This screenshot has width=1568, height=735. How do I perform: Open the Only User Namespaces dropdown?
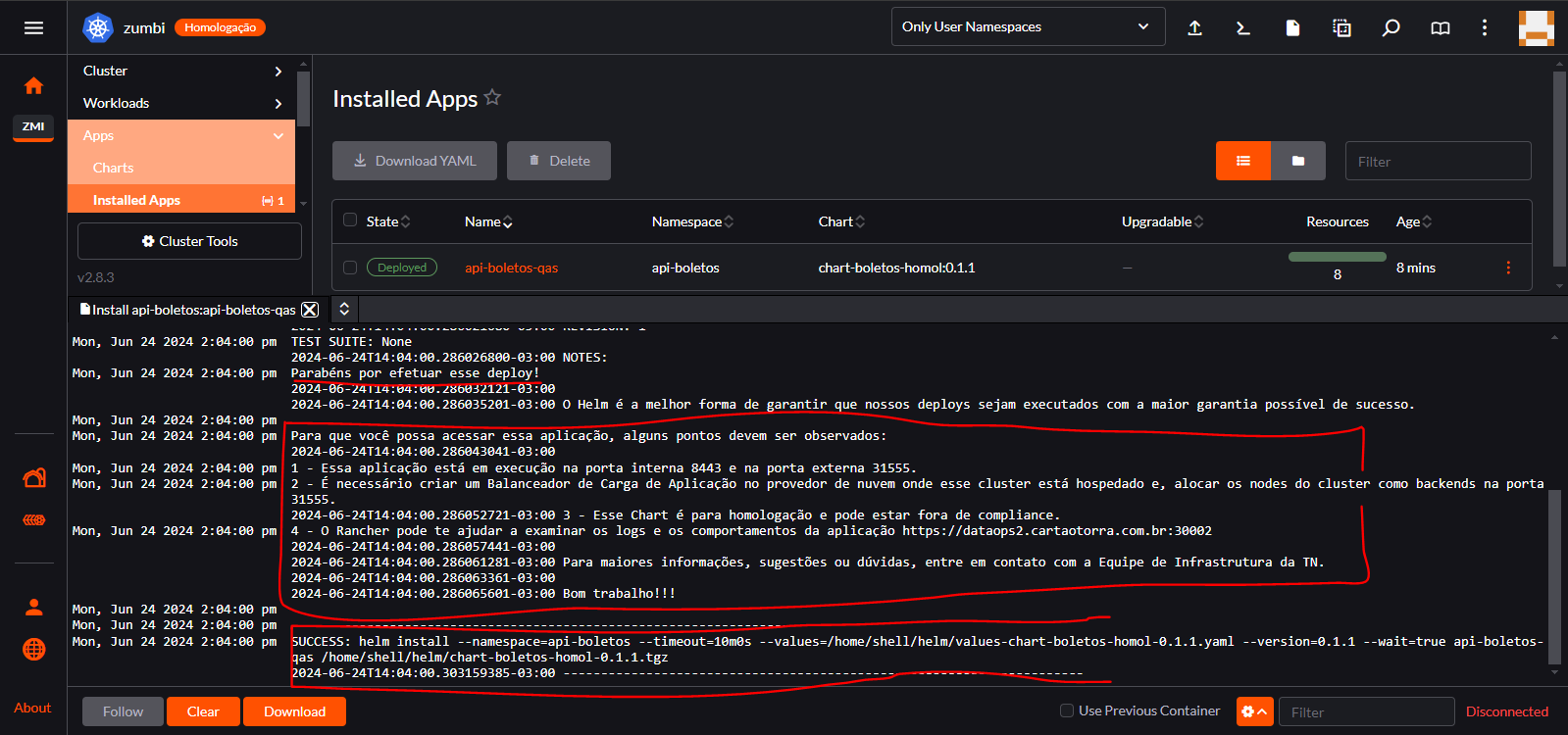point(1027,27)
